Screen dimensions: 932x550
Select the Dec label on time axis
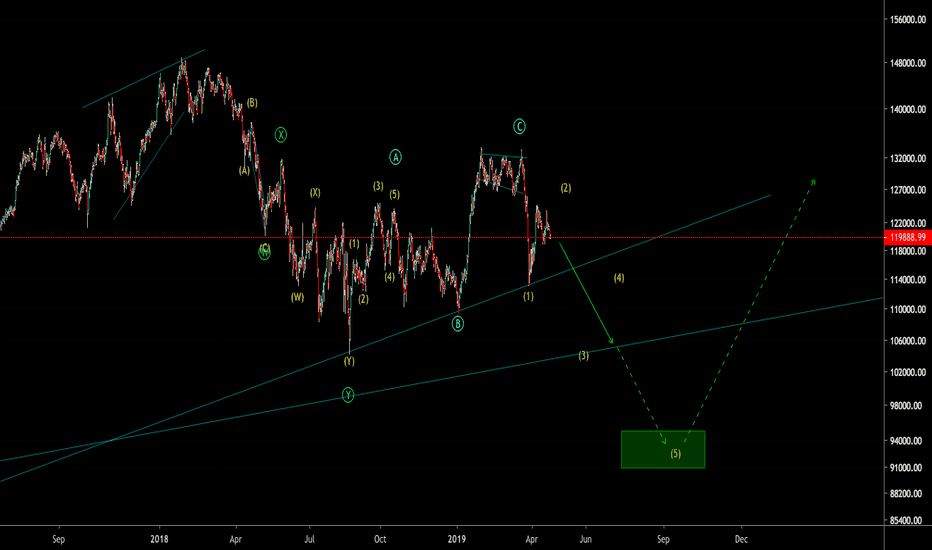pos(741,539)
